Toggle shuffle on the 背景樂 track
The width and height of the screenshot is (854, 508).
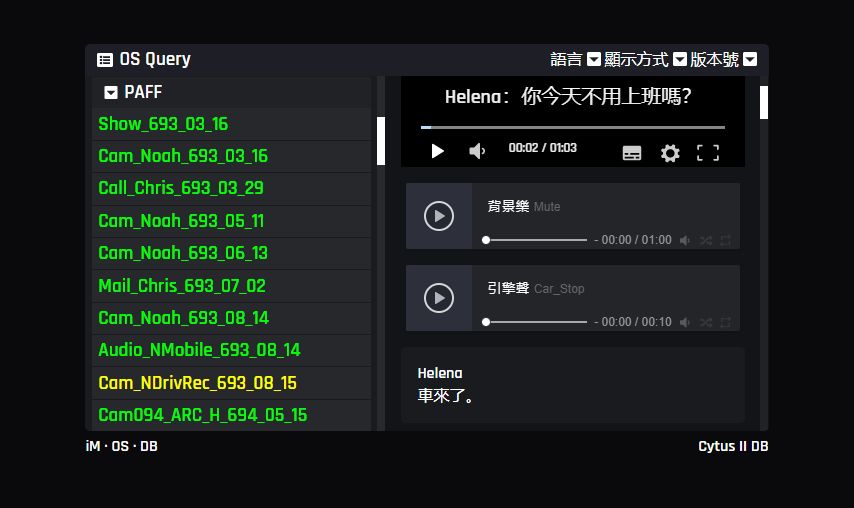(706, 240)
